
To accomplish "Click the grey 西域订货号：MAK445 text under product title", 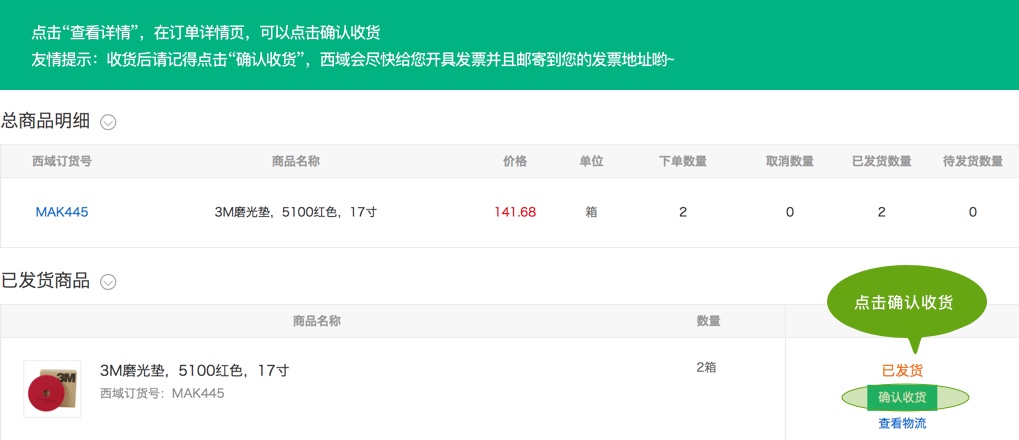I will point(162,393).
